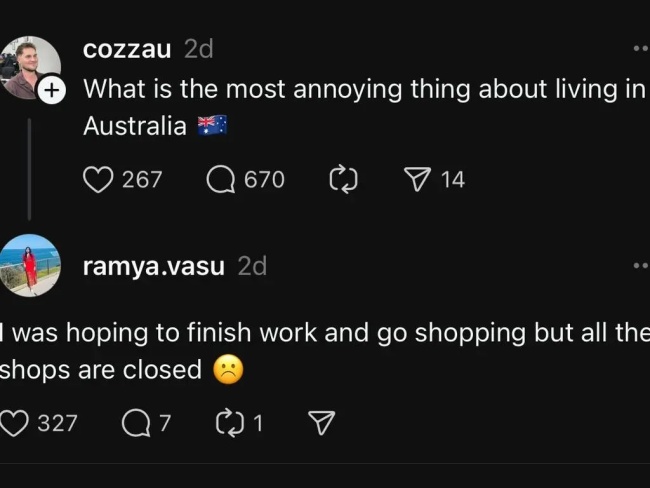This screenshot has height=488, width=650.
Task: Follow cozzau with the plus badge
Action: 52,90
